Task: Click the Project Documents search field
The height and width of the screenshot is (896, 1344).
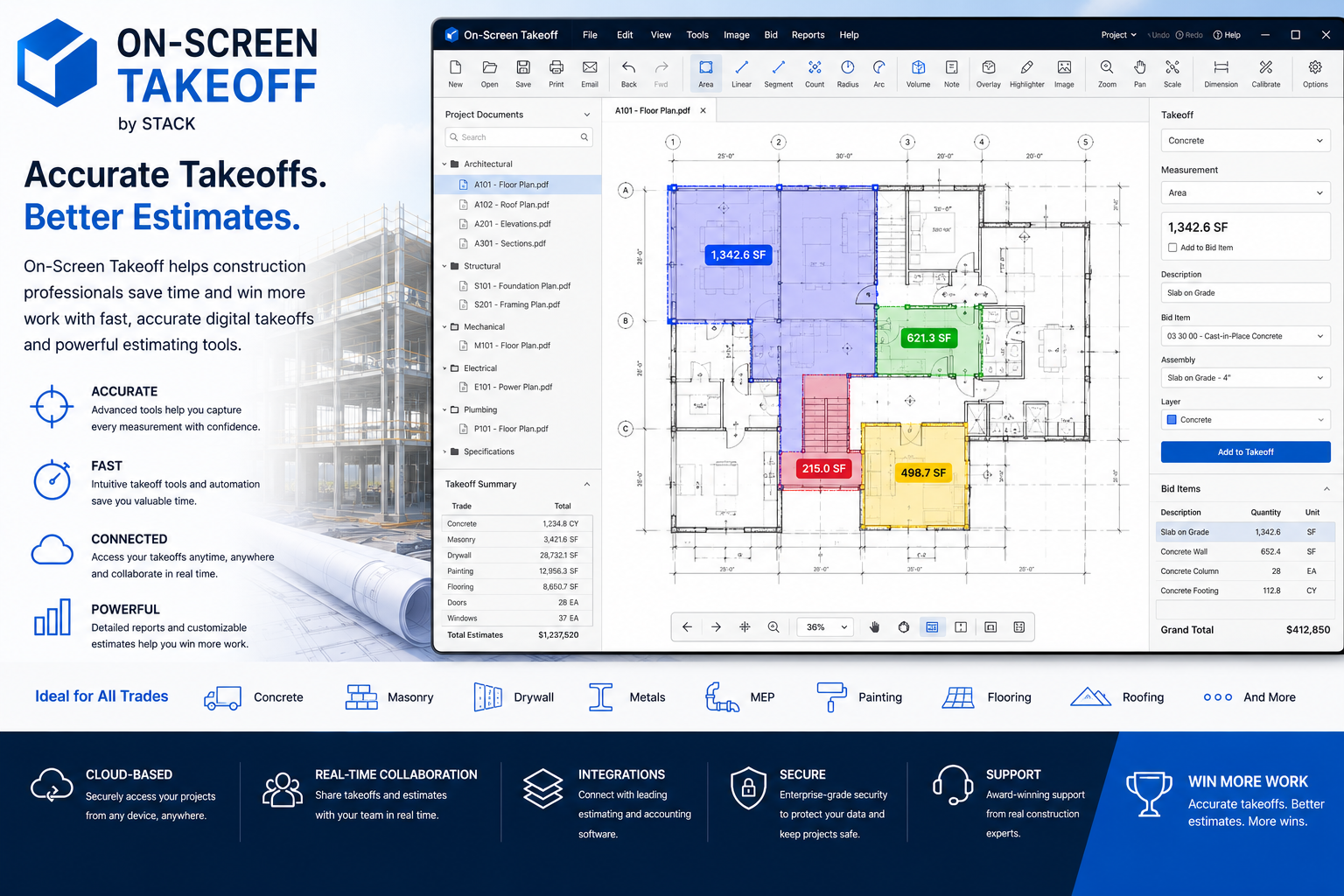Action: coord(518,137)
